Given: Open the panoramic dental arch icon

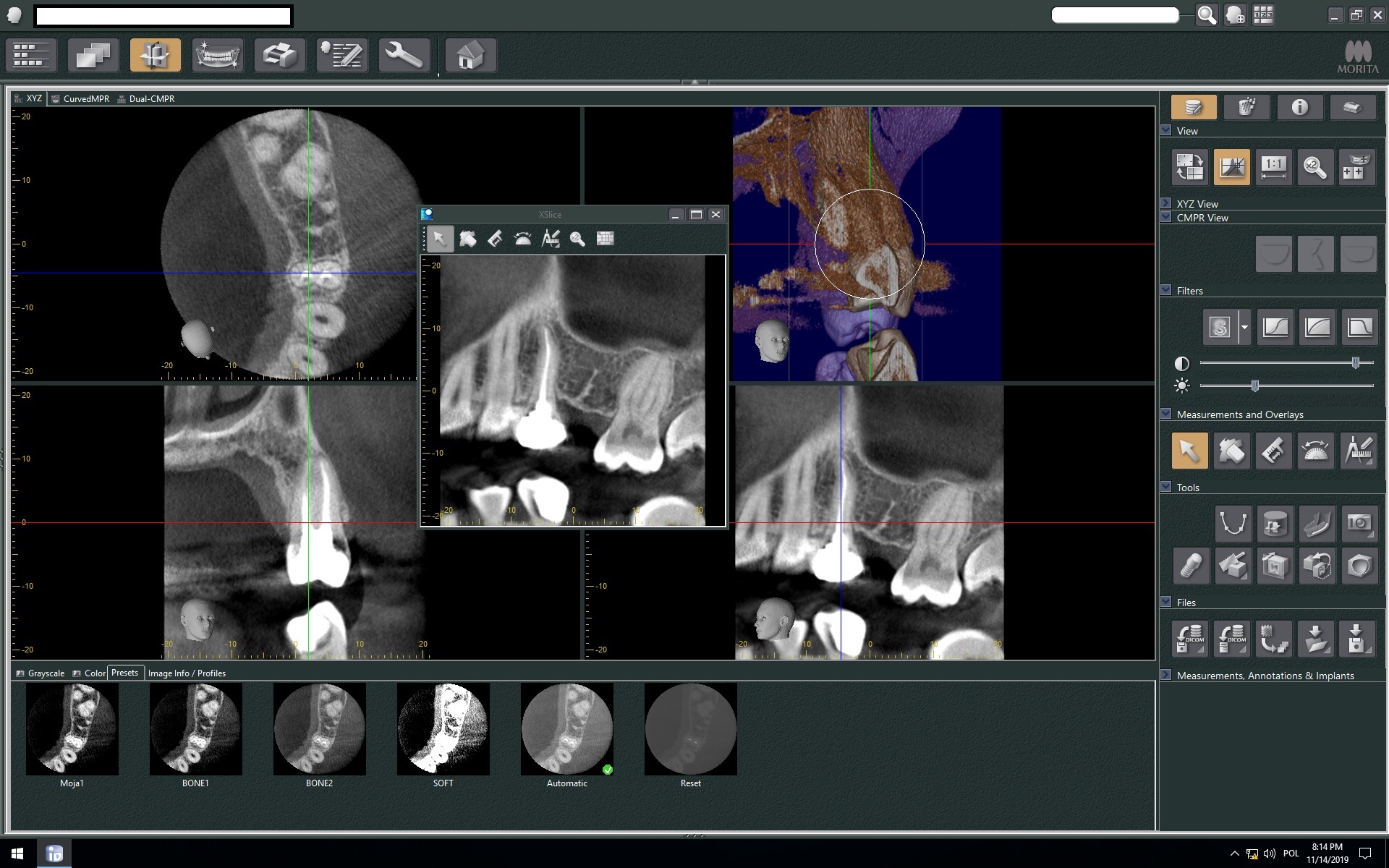Looking at the screenshot, I should (218, 55).
